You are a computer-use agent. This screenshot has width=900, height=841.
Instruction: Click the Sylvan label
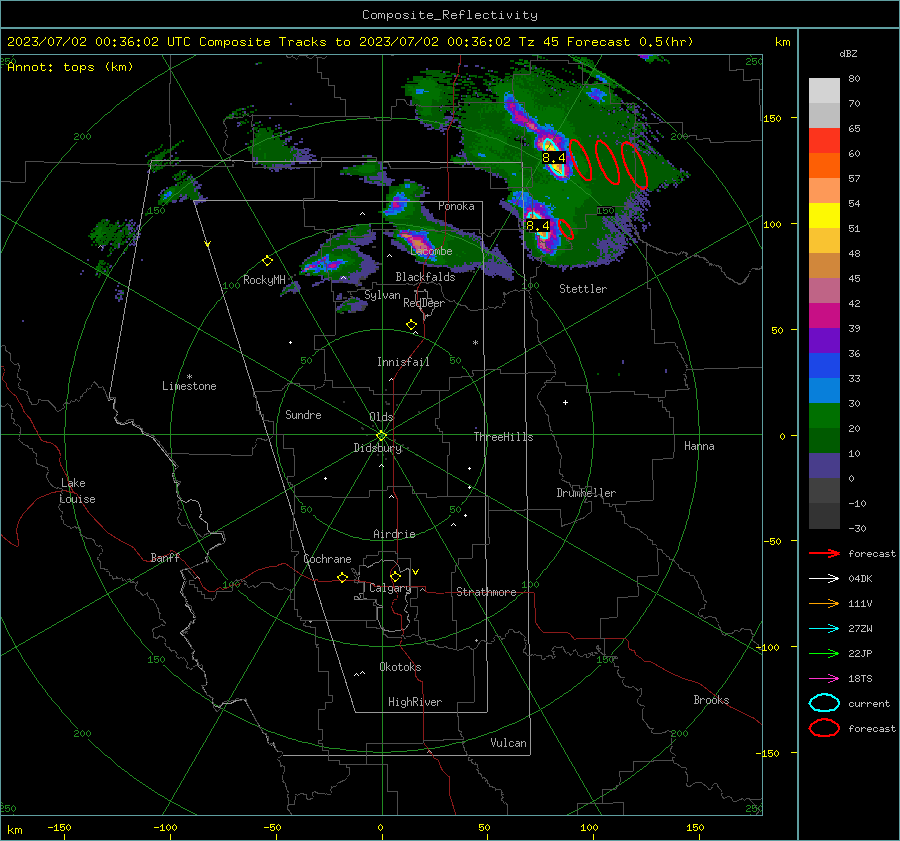tap(382, 295)
